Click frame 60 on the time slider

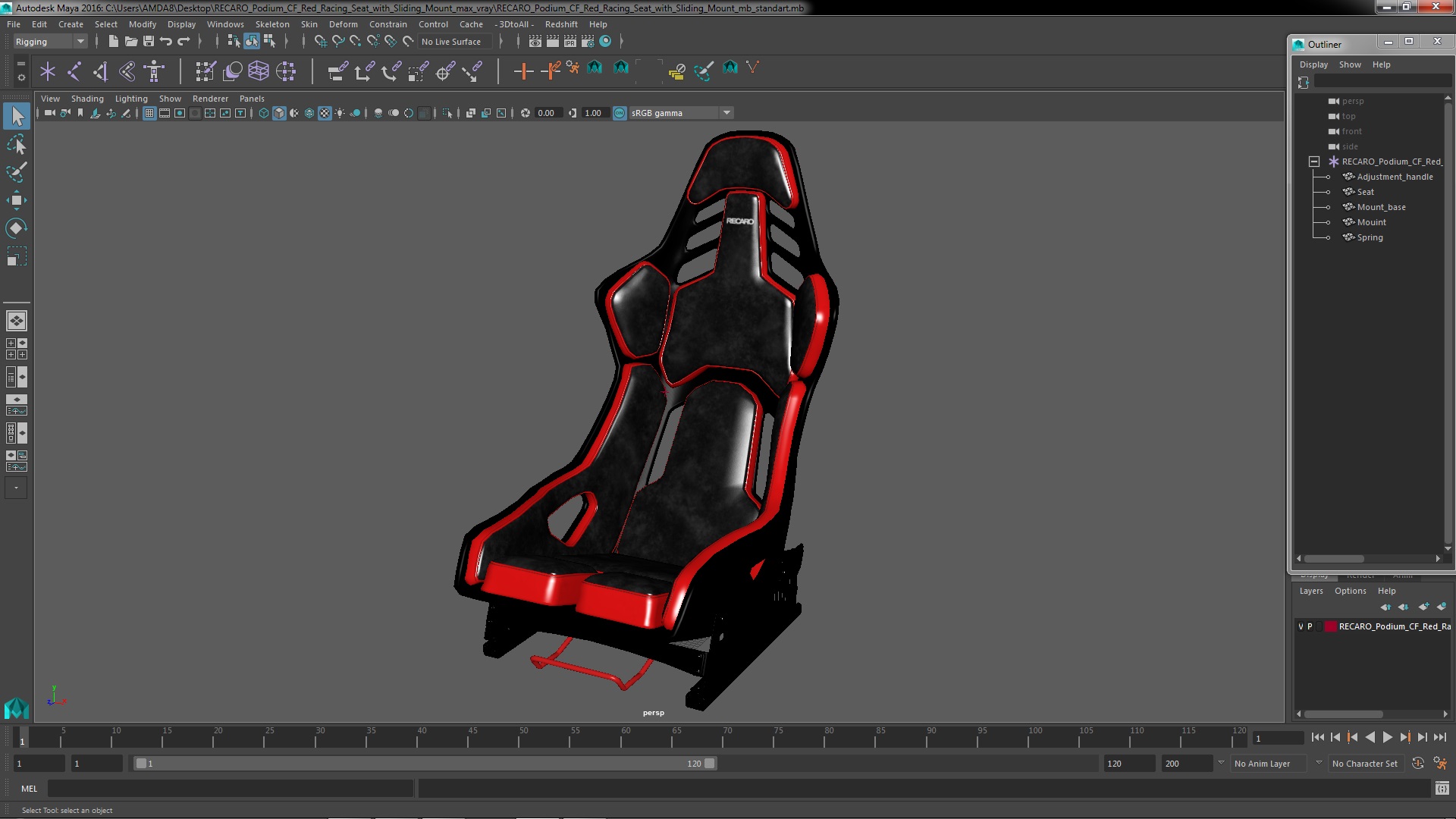626,737
